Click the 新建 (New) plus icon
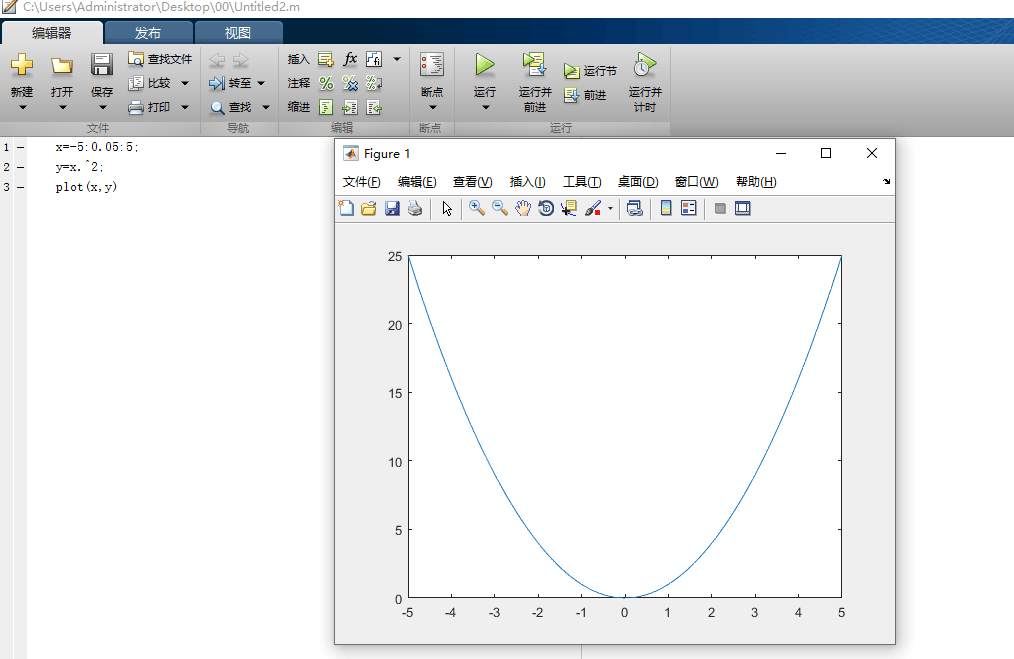Screen dimensions: 1014x659 point(22,65)
